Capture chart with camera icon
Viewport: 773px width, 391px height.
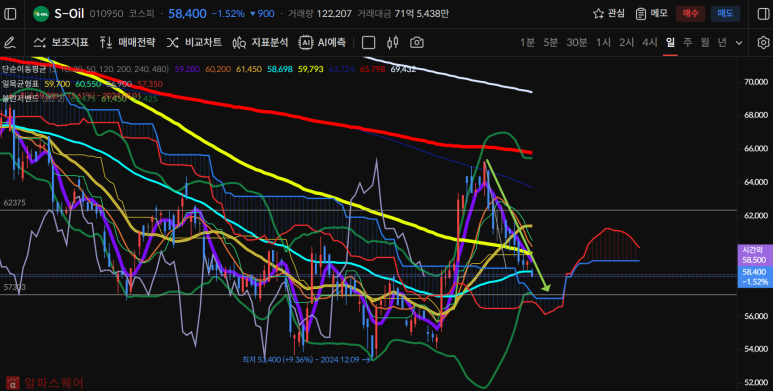click(417, 42)
